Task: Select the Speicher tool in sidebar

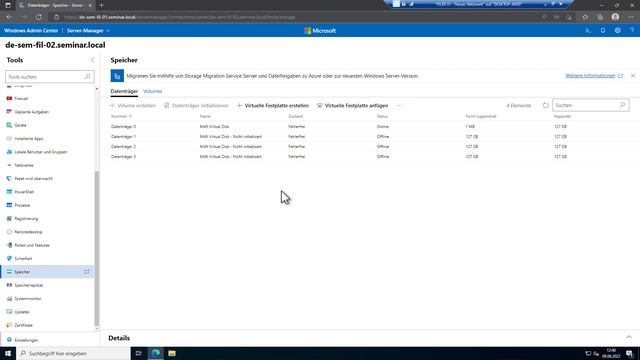Action: [x=47, y=272]
